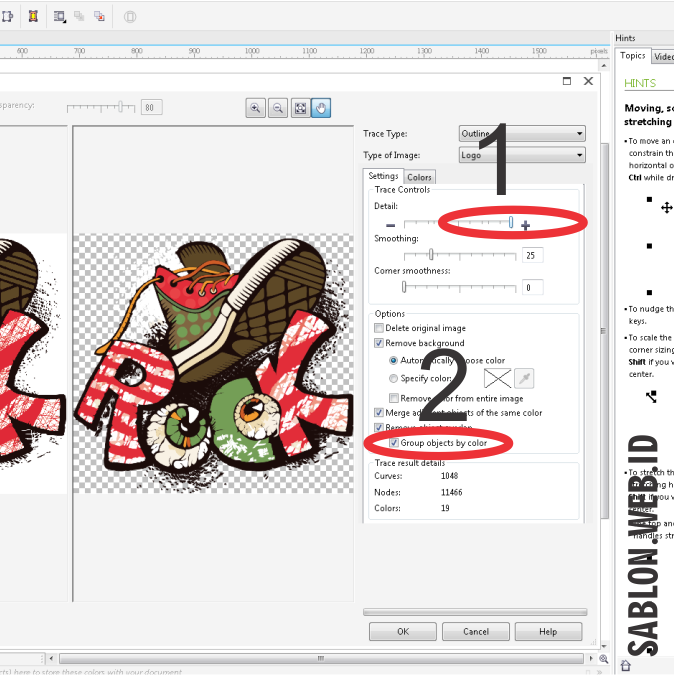Click the detail plus icon
The image size is (675, 675).
point(525,225)
